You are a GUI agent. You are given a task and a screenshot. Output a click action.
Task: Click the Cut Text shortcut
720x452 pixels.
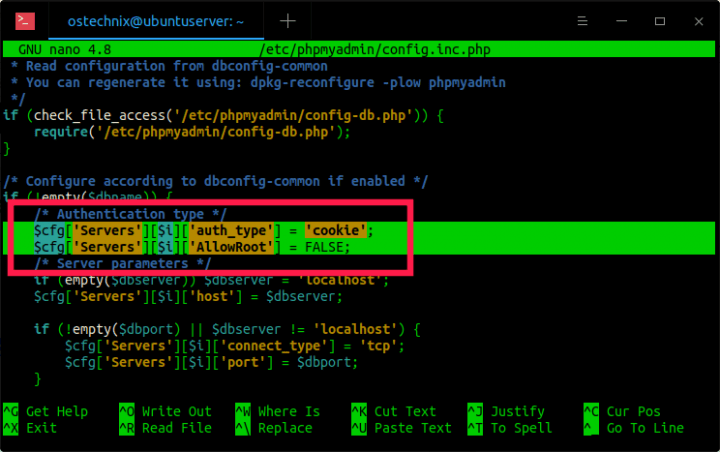click(x=405, y=411)
